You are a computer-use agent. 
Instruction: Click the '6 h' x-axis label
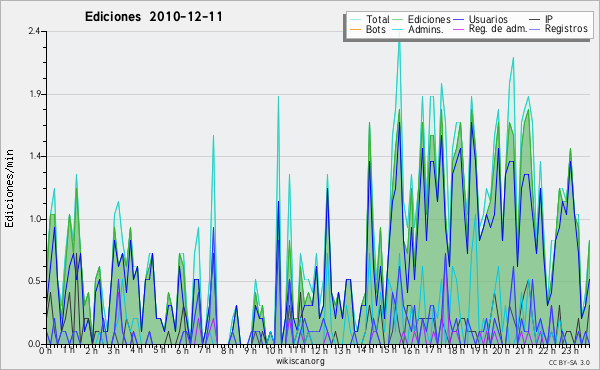(182, 351)
